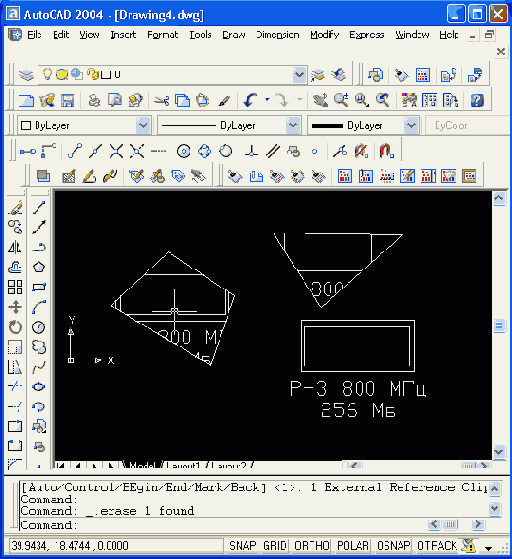
Task: Expand the layer list dropdown arrow
Action: [299, 75]
